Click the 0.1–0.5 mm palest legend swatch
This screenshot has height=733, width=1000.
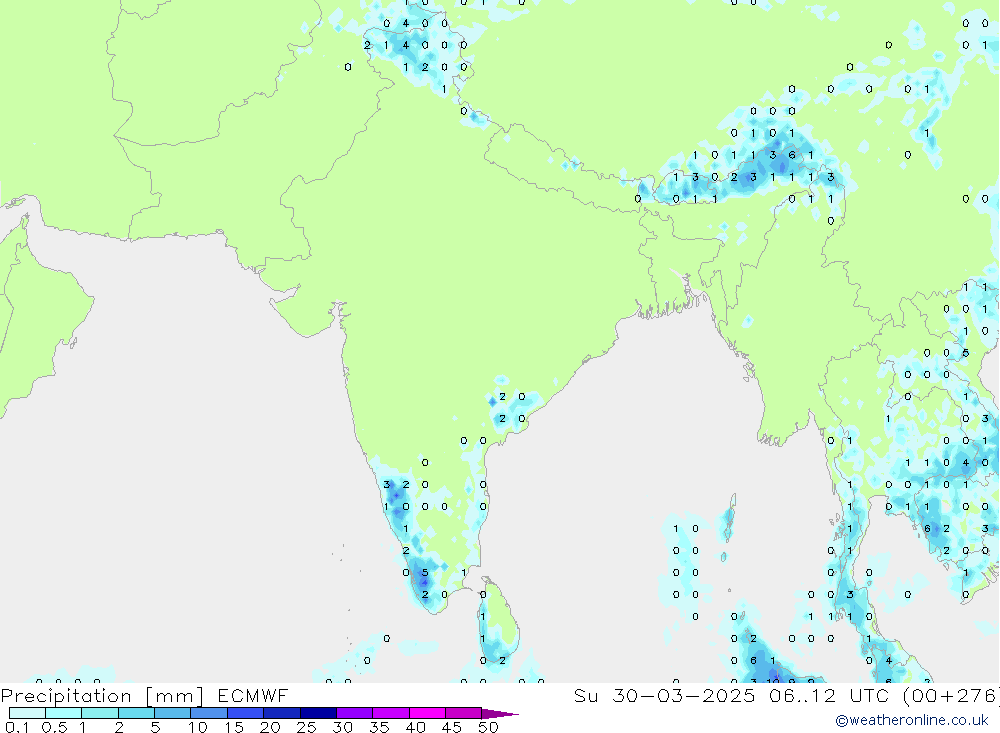point(27,713)
